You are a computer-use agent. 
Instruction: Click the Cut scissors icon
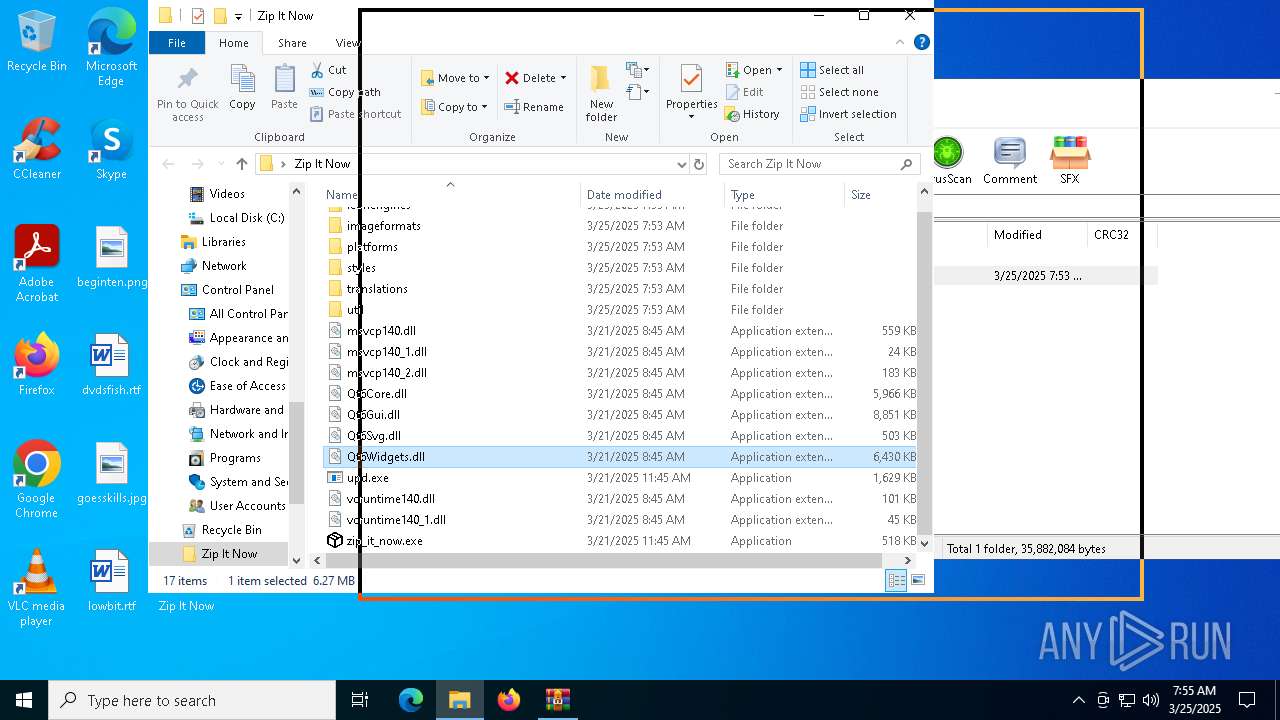coord(317,70)
